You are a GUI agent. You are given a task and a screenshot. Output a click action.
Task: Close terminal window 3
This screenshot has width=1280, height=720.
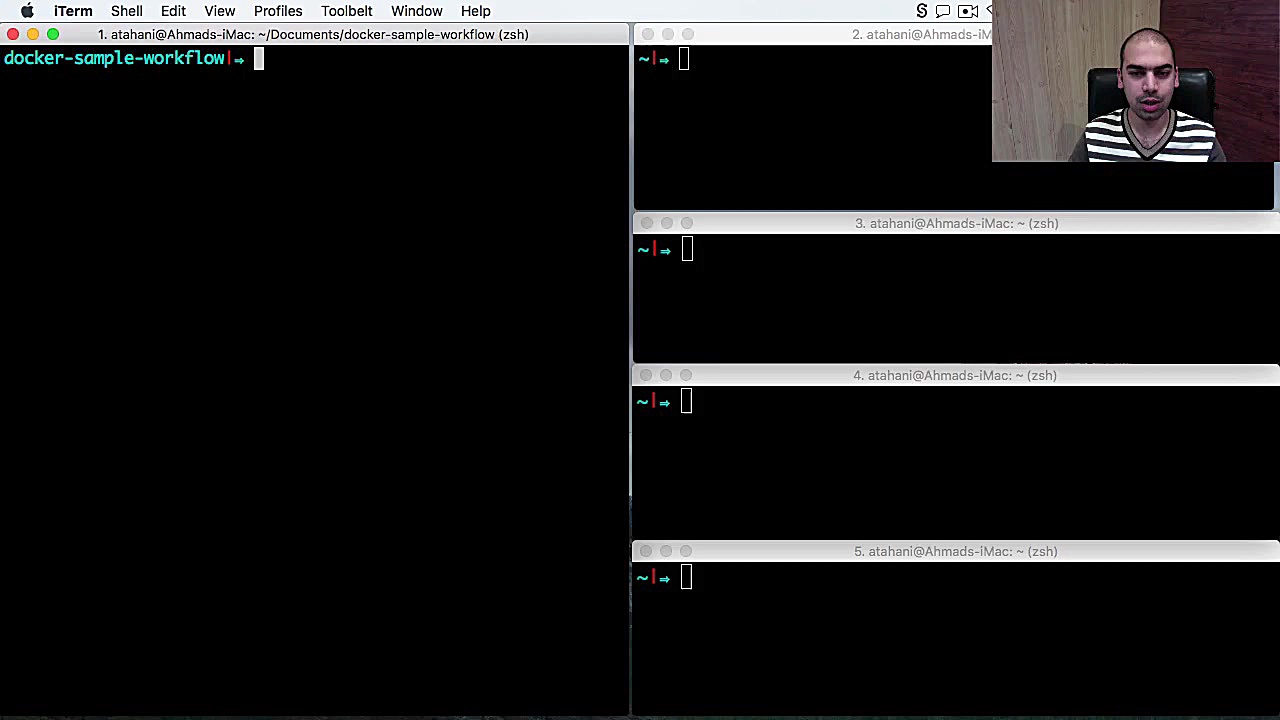646,223
